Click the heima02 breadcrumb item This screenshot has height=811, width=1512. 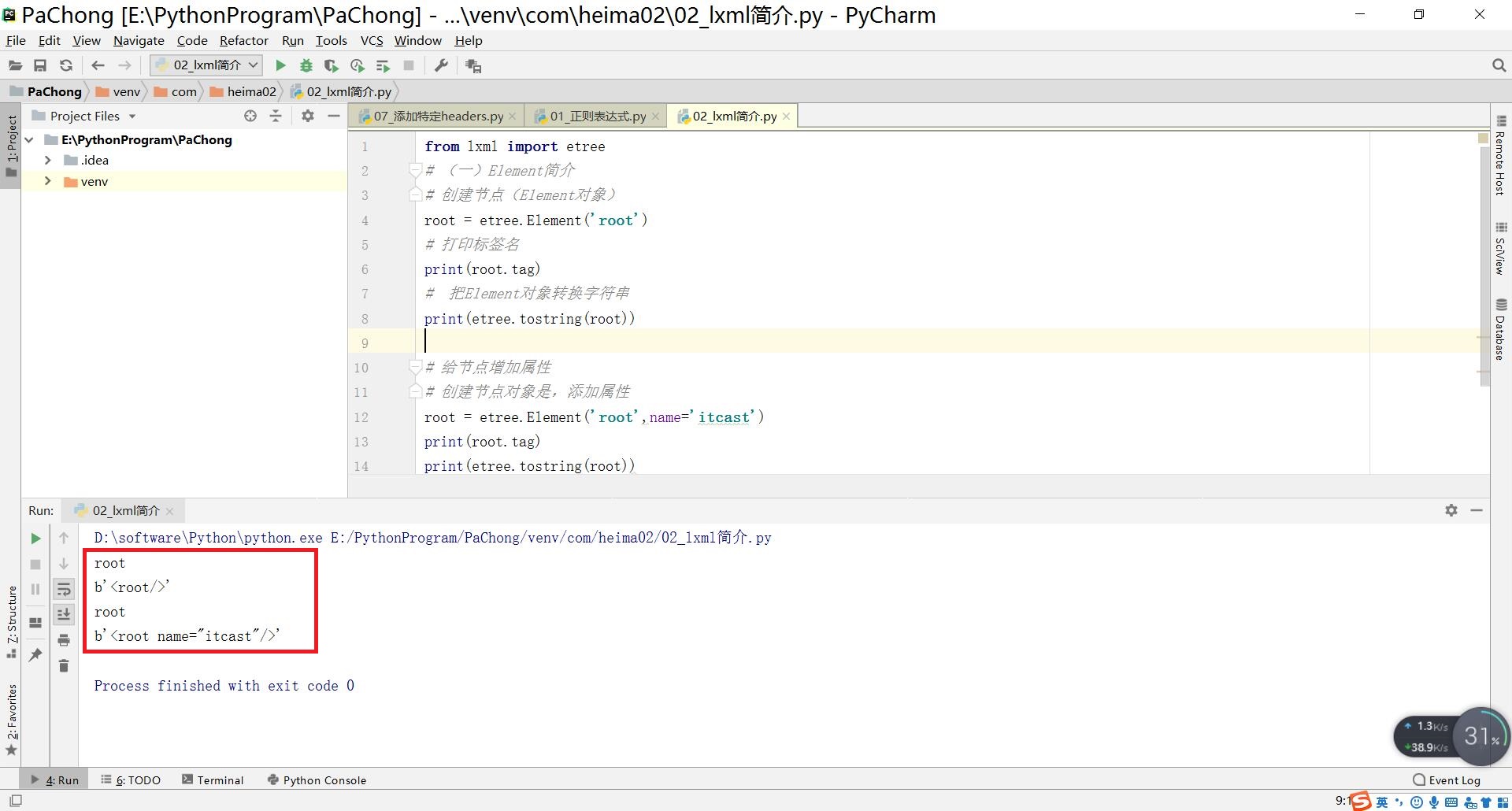coord(252,91)
